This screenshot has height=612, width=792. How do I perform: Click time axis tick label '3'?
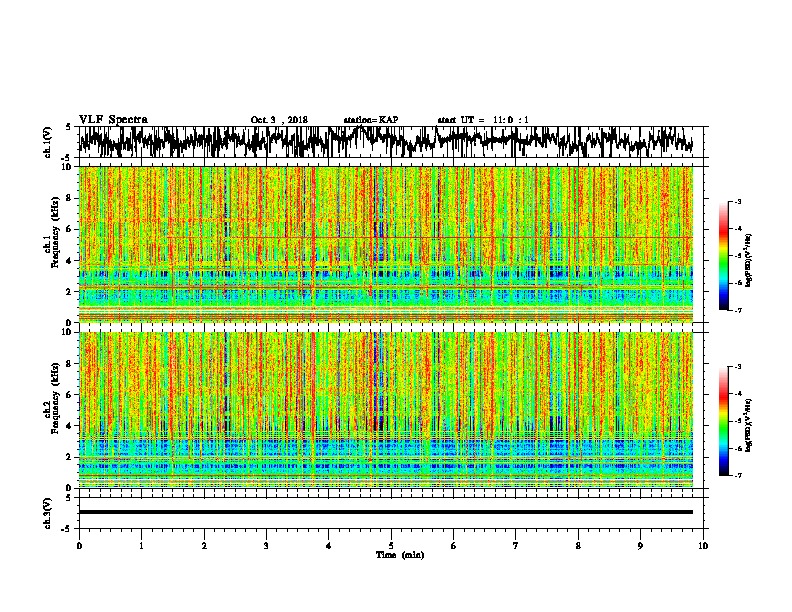click(x=266, y=546)
